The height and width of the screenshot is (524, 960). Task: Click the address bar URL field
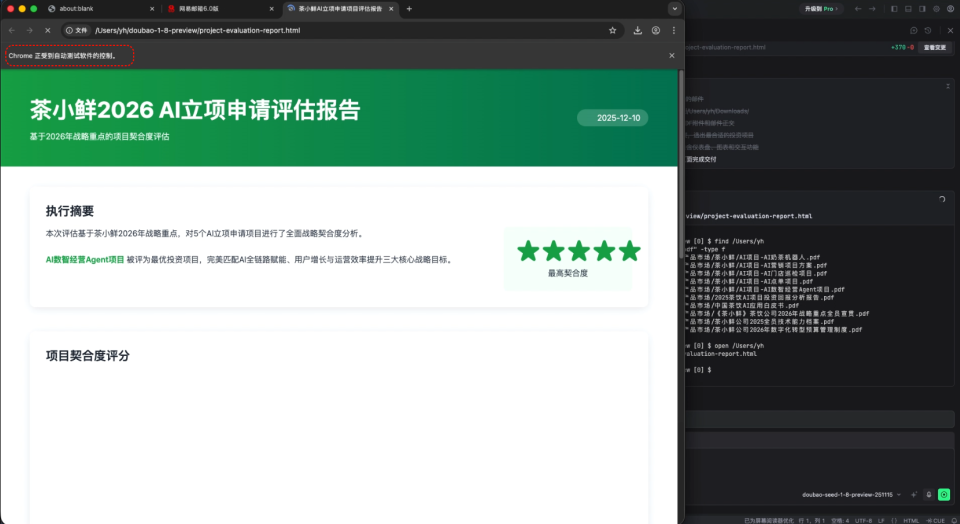(343, 30)
